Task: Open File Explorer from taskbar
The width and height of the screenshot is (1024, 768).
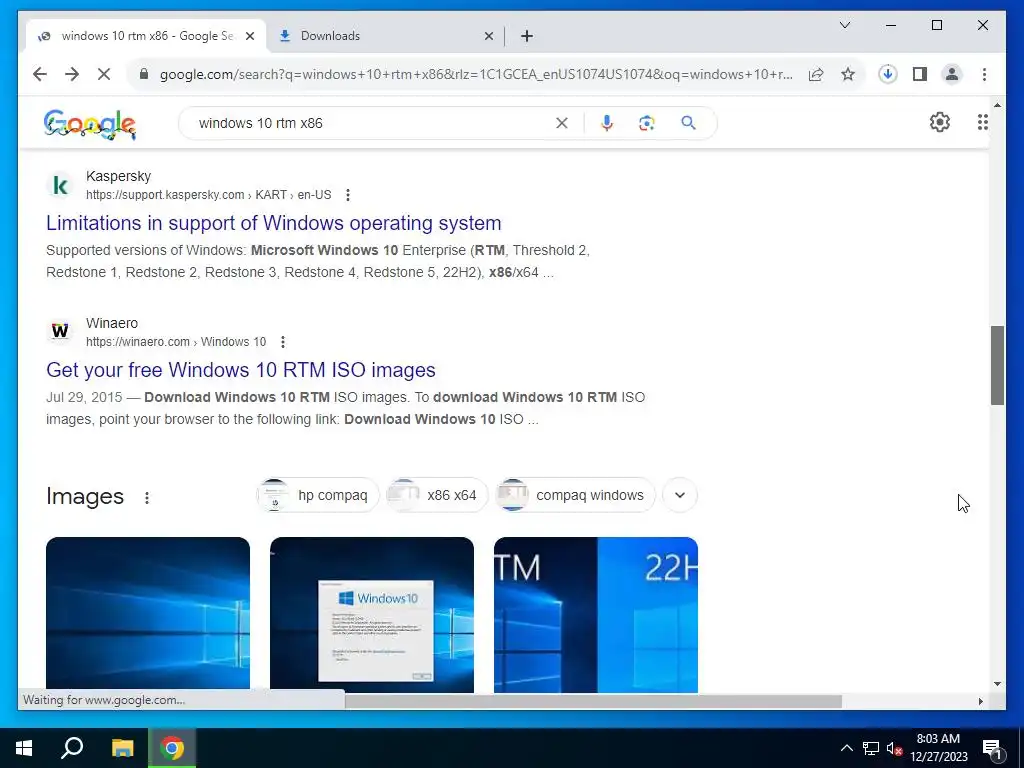Action: click(x=122, y=748)
